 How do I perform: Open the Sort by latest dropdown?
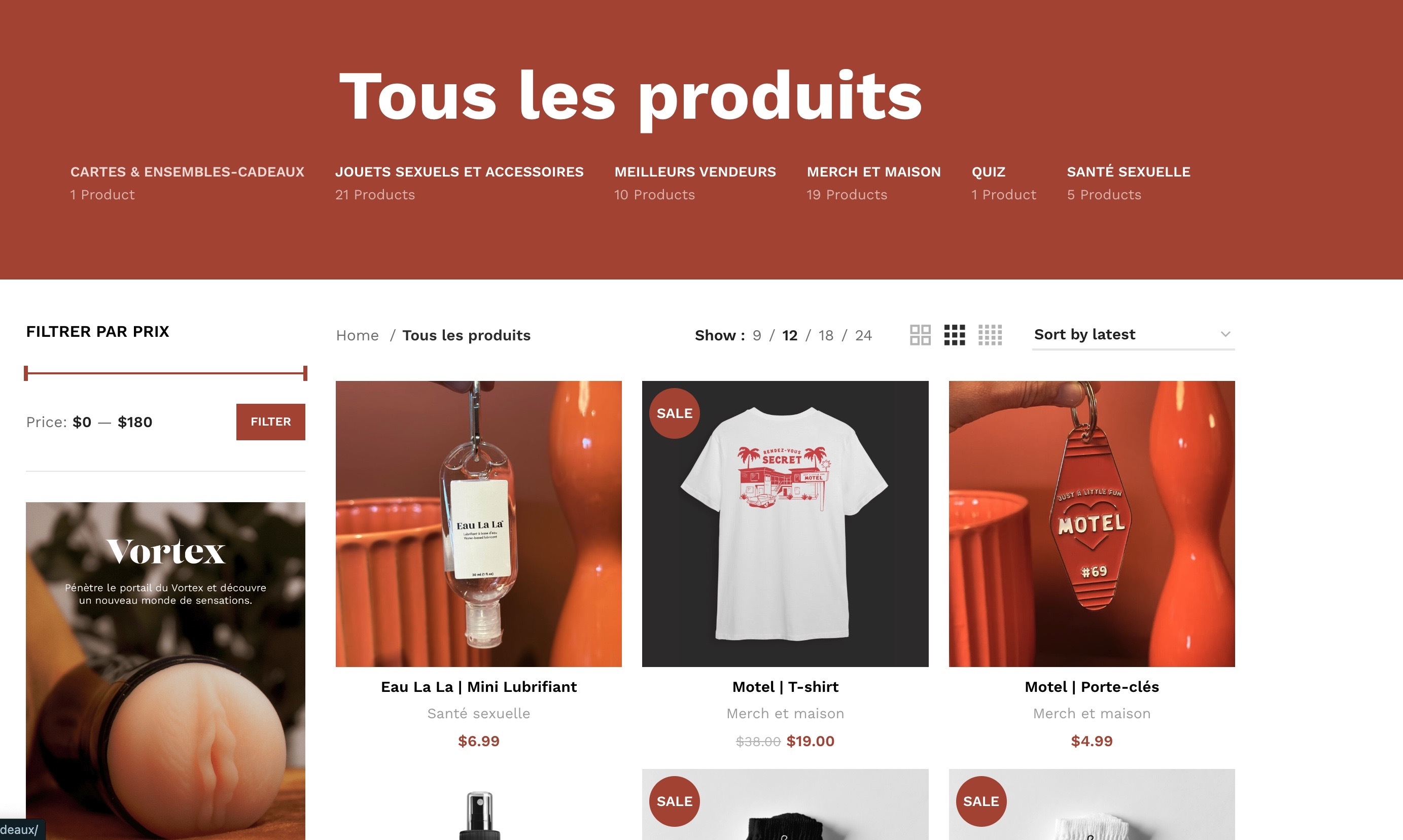pyautogui.click(x=1133, y=334)
